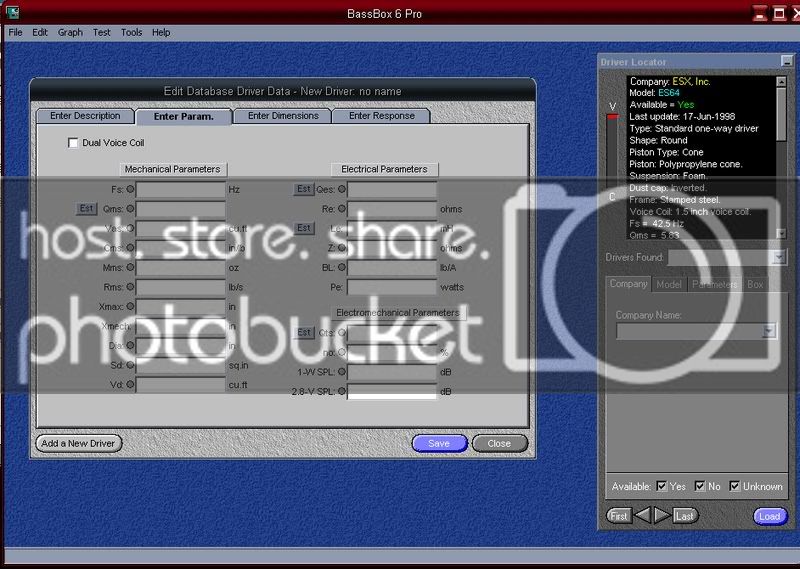
Task: Open the Tools menu
Action: (x=132, y=33)
